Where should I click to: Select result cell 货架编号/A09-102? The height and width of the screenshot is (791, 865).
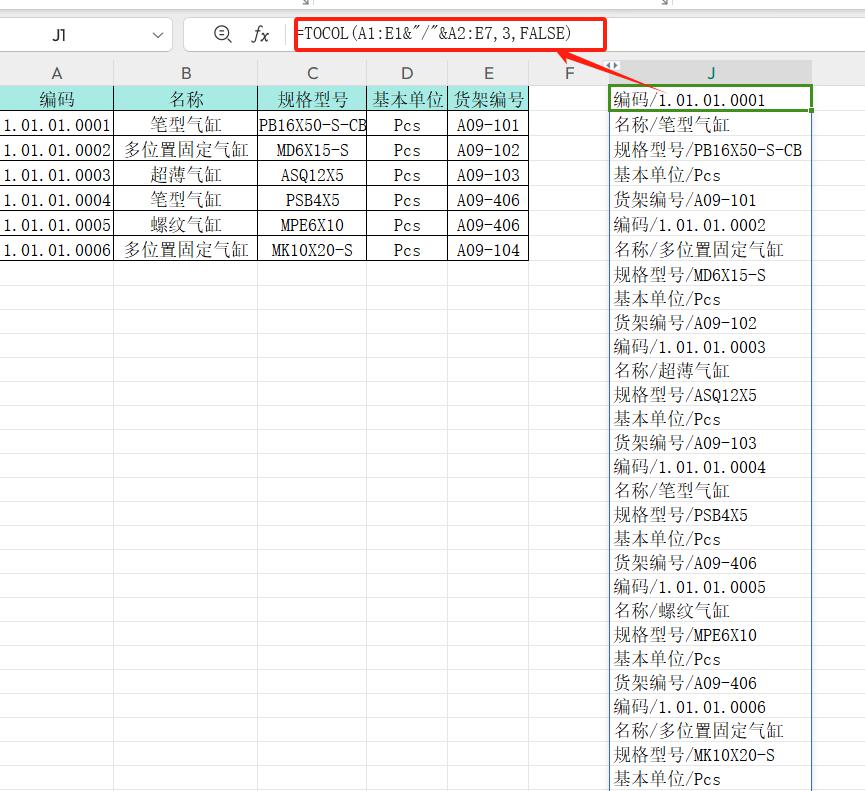[x=711, y=322]
